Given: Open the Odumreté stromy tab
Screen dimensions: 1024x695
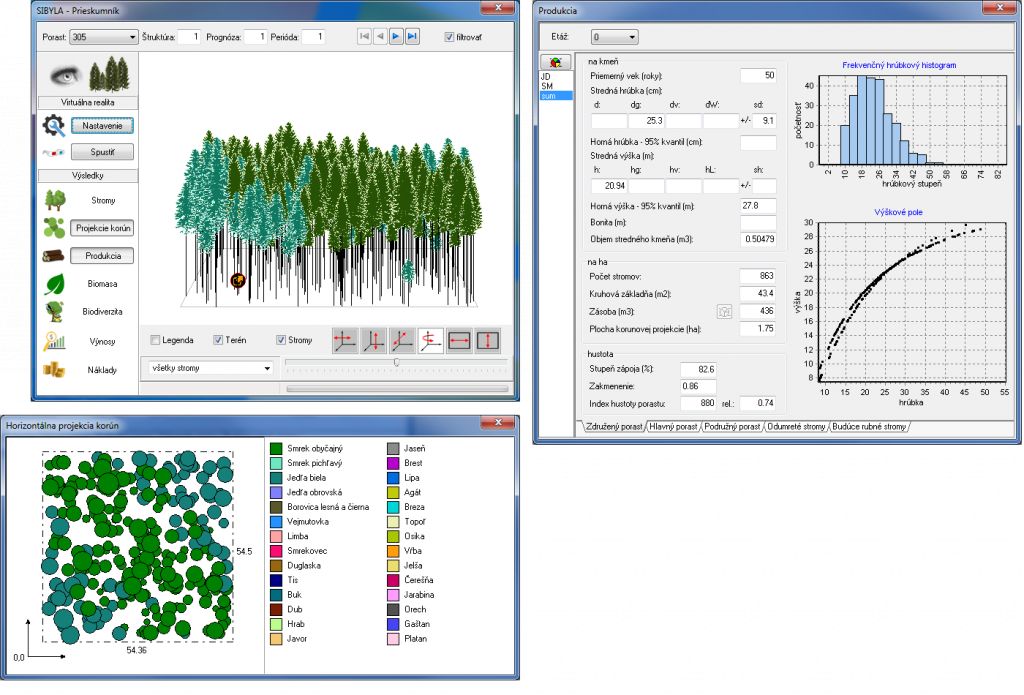Looking at the screenshot, I should [796, 426].
